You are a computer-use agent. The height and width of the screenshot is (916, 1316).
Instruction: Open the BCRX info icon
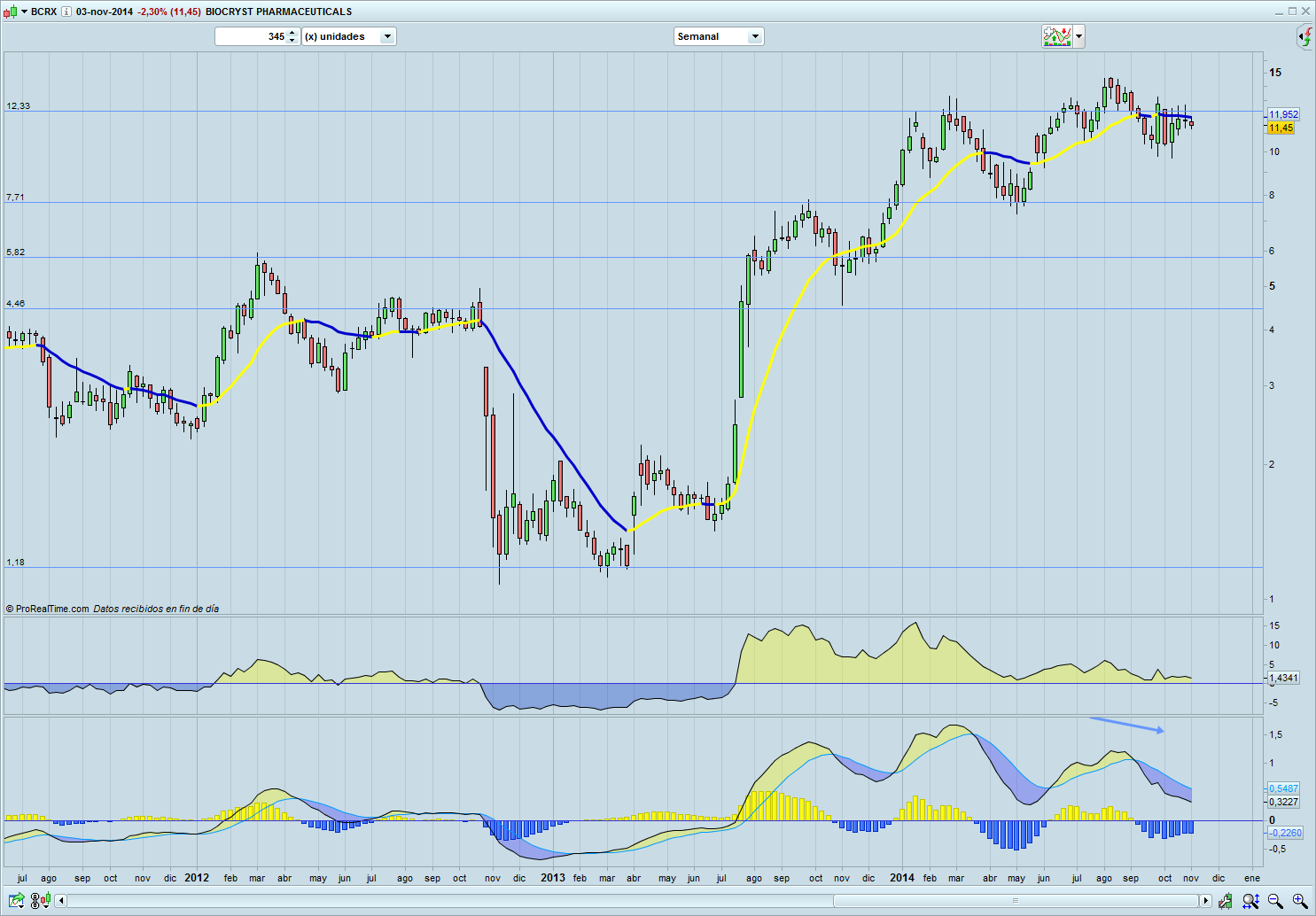(66, 12)
